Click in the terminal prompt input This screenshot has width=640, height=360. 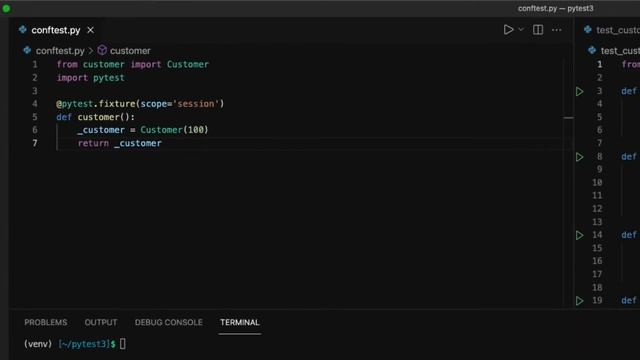coord(123,344)
